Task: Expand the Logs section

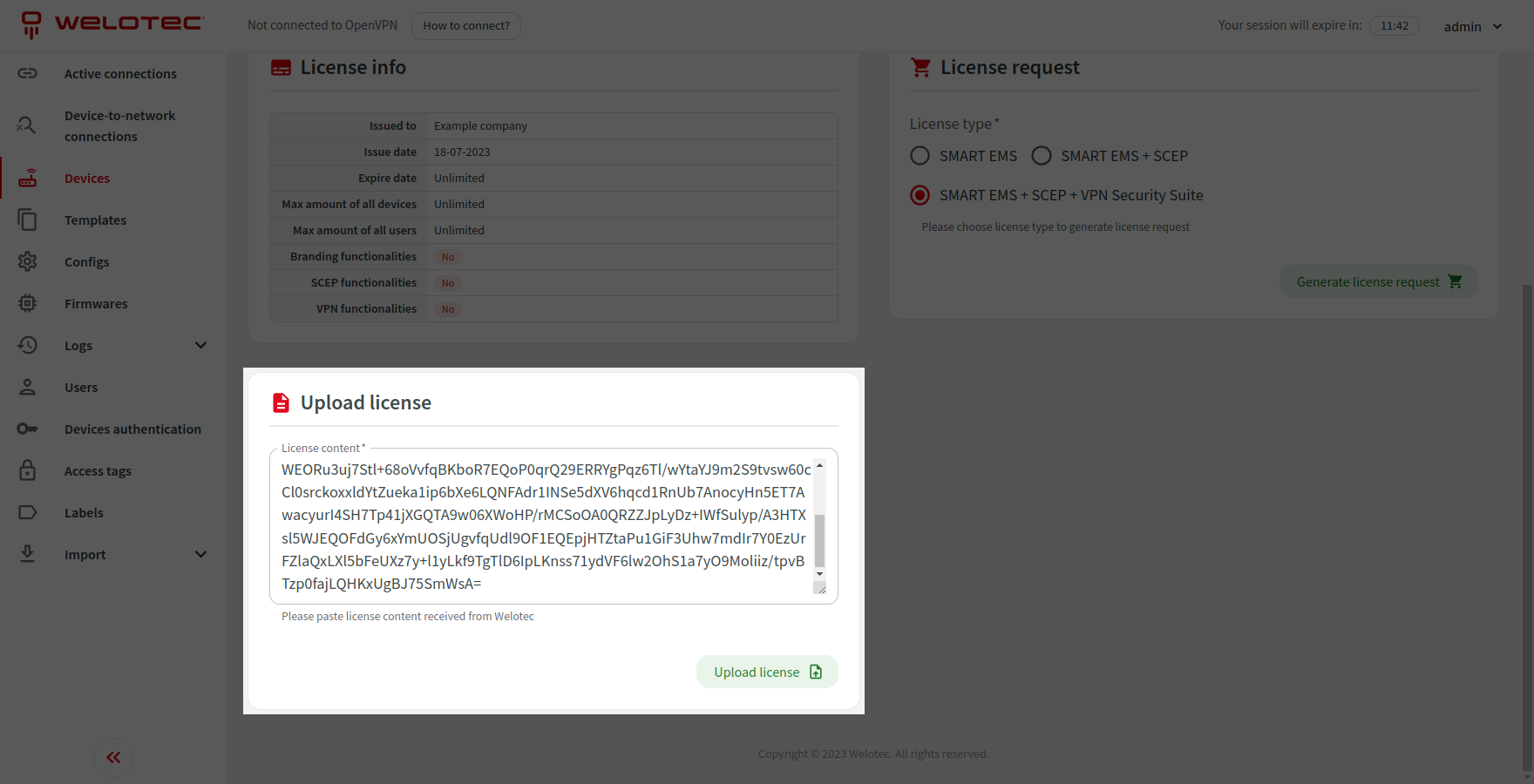Action: click(200, 345)
